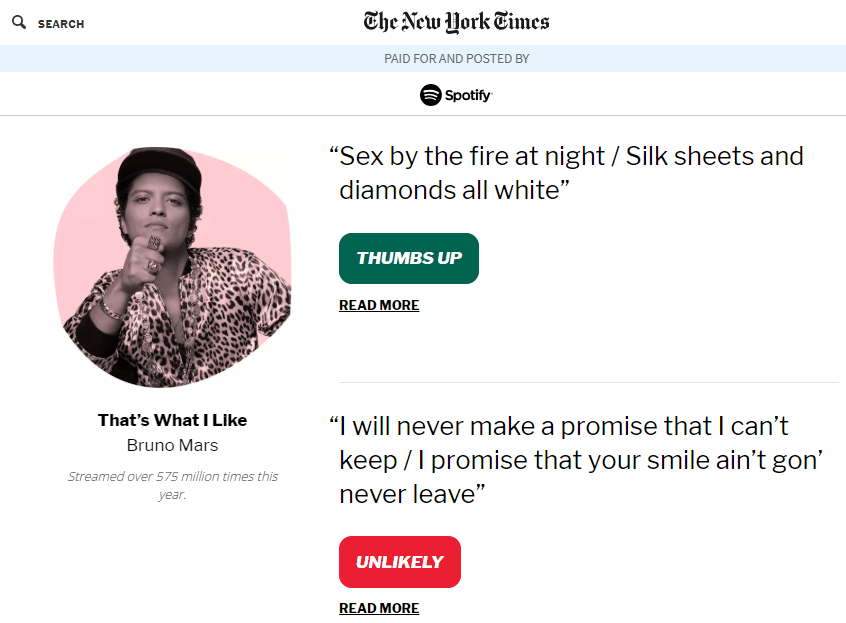
Task: Click the Spotify wordmark text
Action: coord(468,95)
